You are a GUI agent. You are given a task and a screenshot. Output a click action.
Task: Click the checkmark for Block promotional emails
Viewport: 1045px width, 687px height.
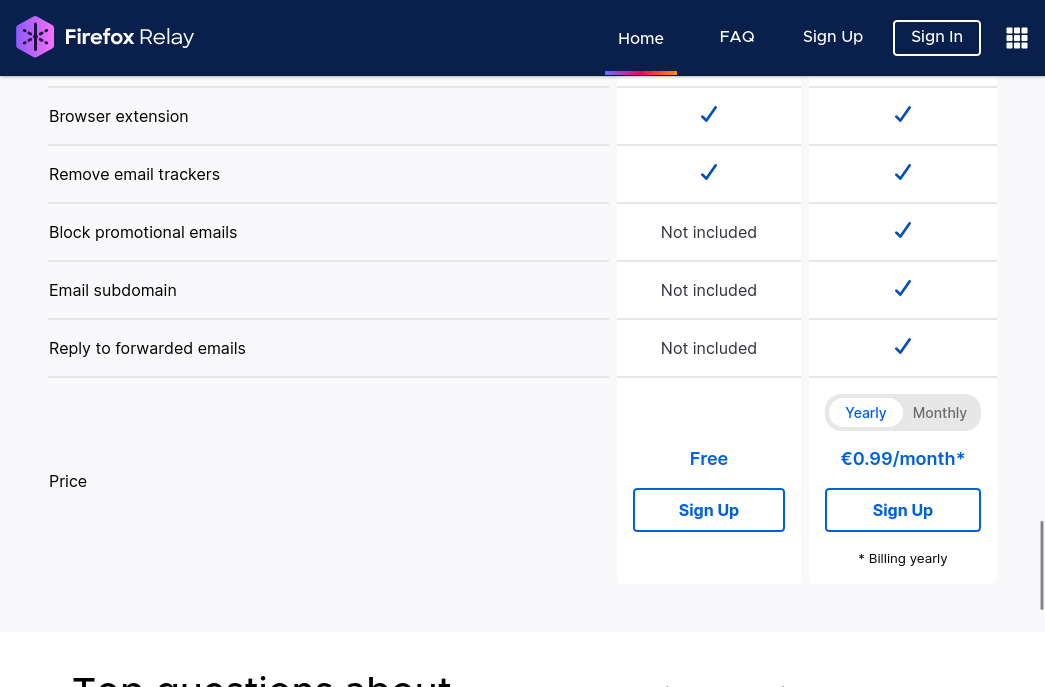[x=902, y=230]
